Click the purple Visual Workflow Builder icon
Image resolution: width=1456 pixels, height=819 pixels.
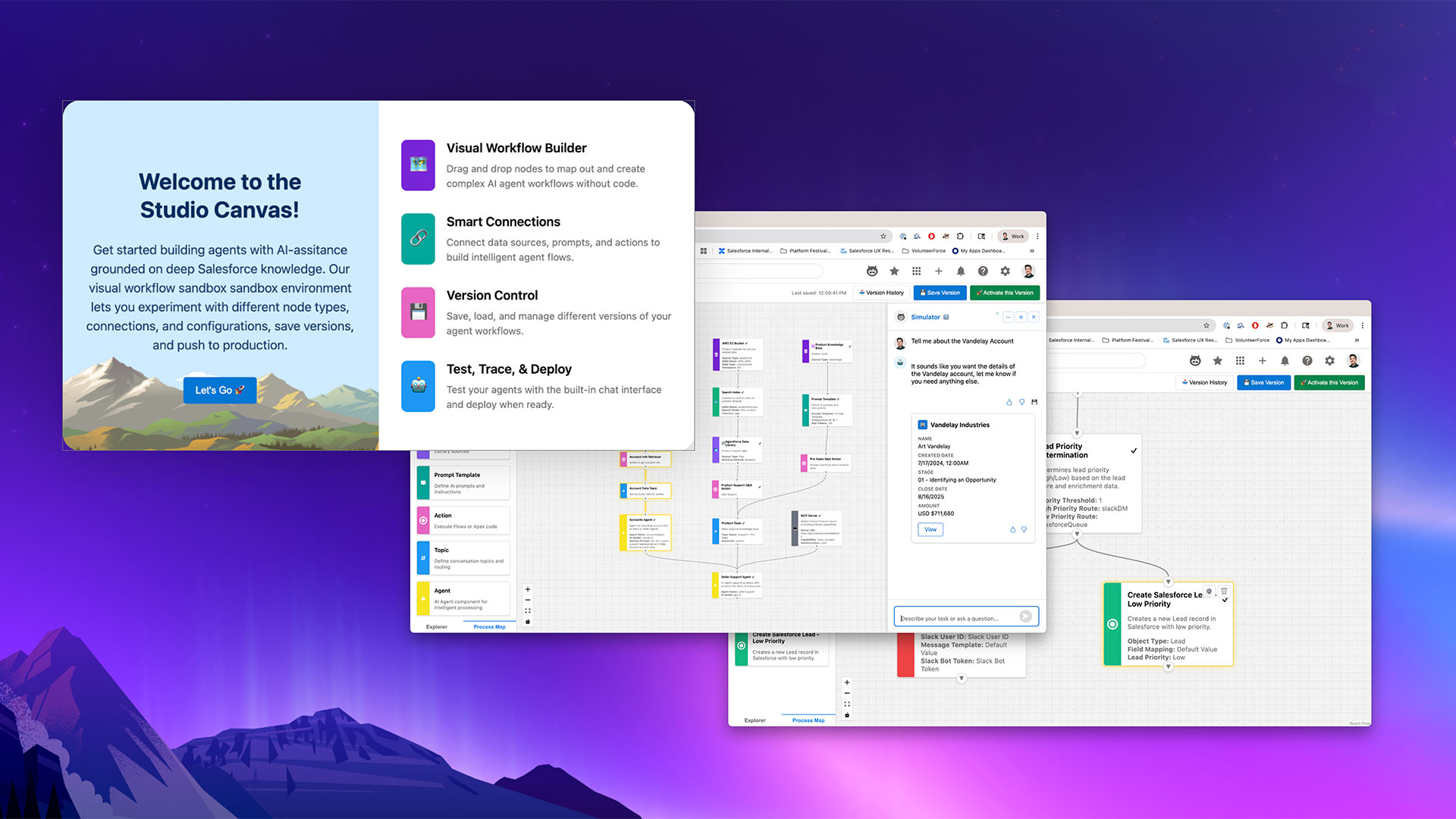(418, 165)
